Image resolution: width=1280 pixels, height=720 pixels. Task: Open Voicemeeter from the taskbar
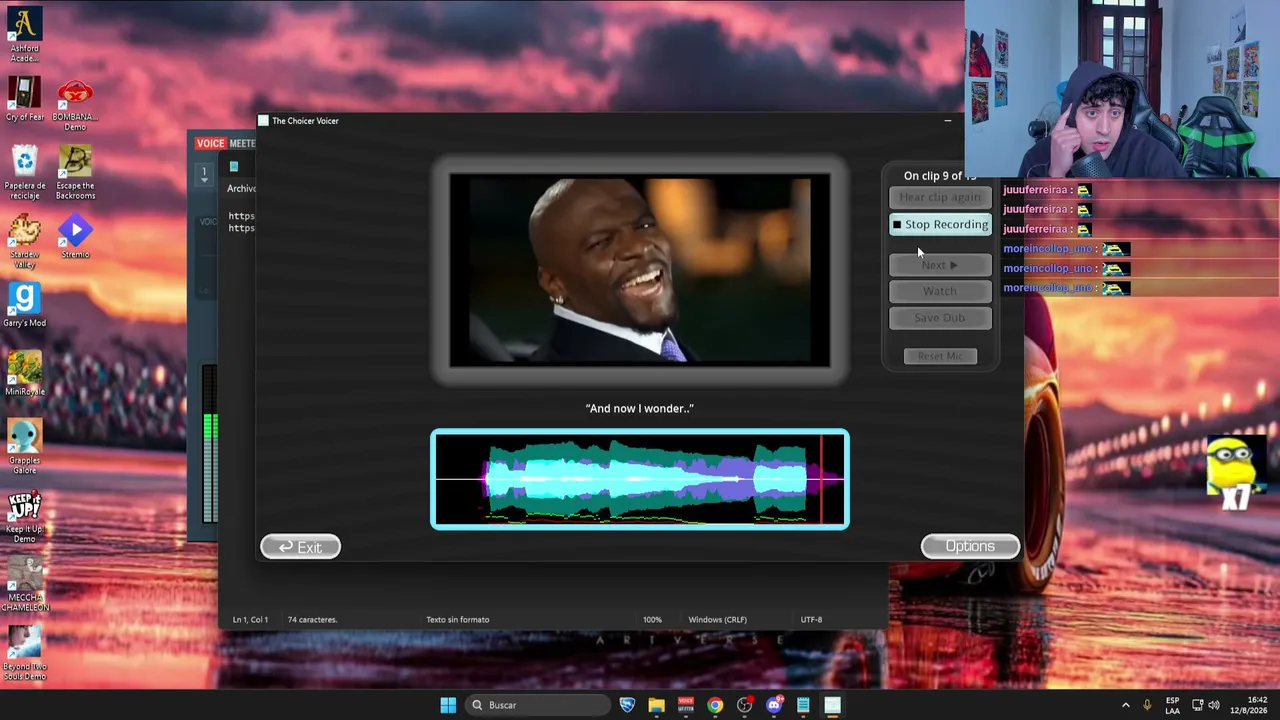coord(685,705)
